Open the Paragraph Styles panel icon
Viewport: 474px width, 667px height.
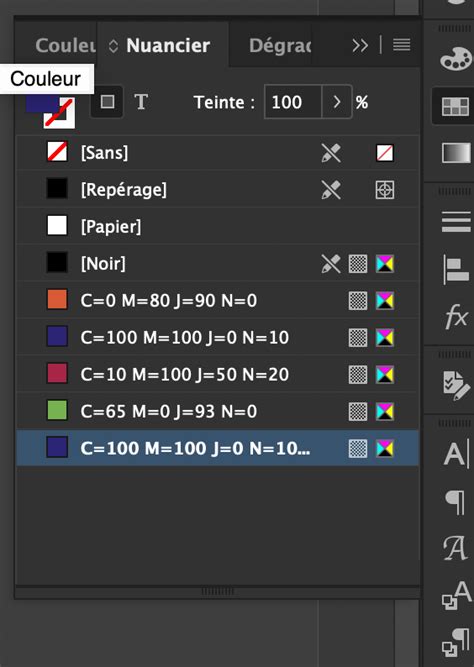[456, 642]
